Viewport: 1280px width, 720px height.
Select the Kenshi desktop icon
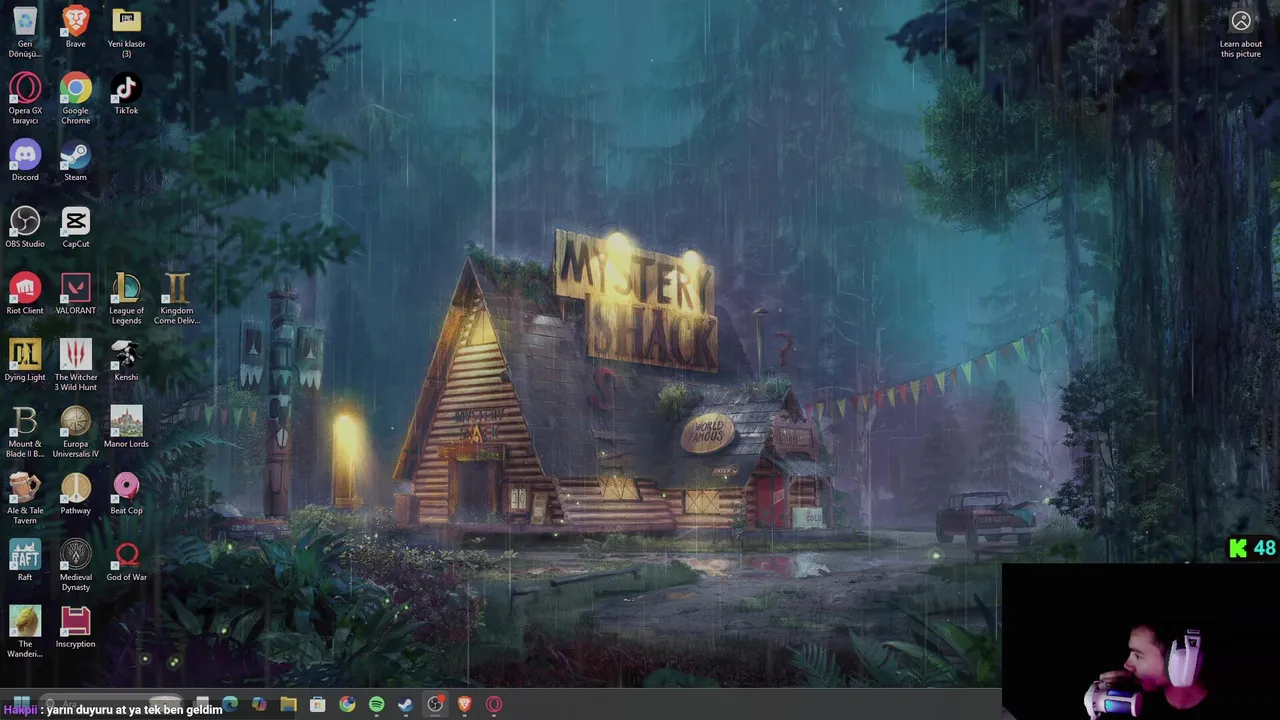click(x=126, y=360)
